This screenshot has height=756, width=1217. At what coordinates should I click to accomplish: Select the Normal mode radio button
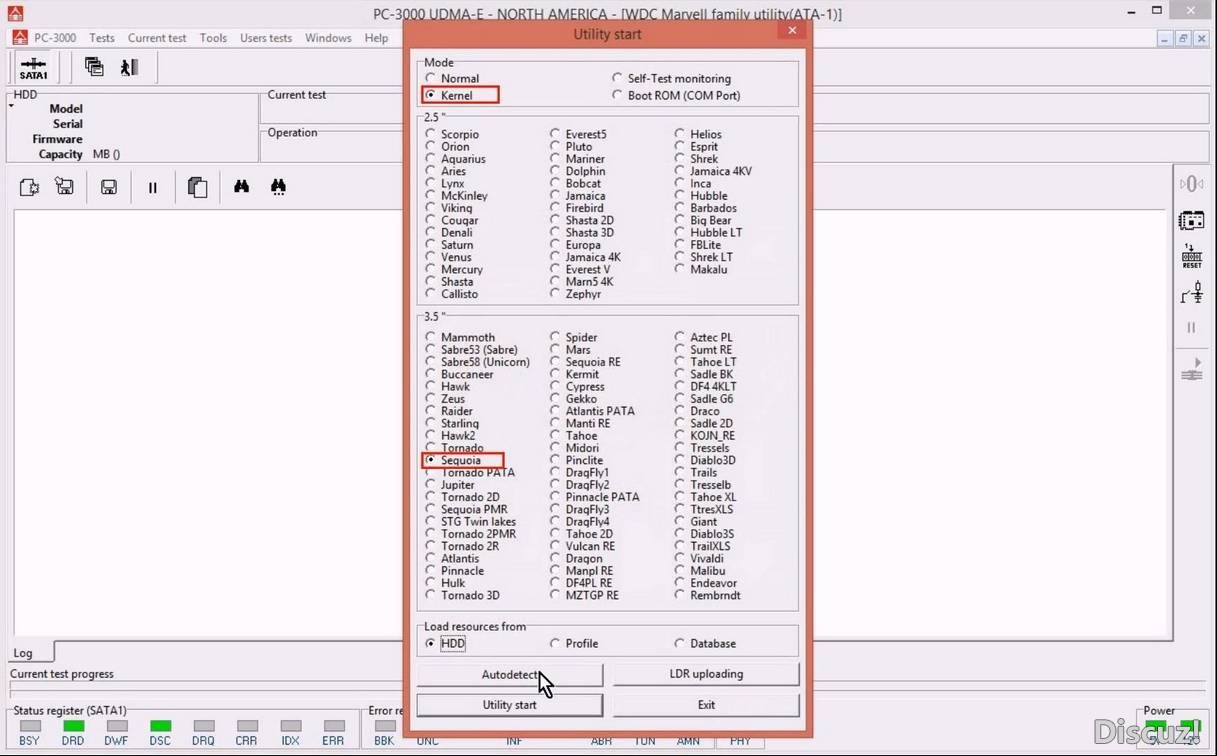[x=431, y=78]
